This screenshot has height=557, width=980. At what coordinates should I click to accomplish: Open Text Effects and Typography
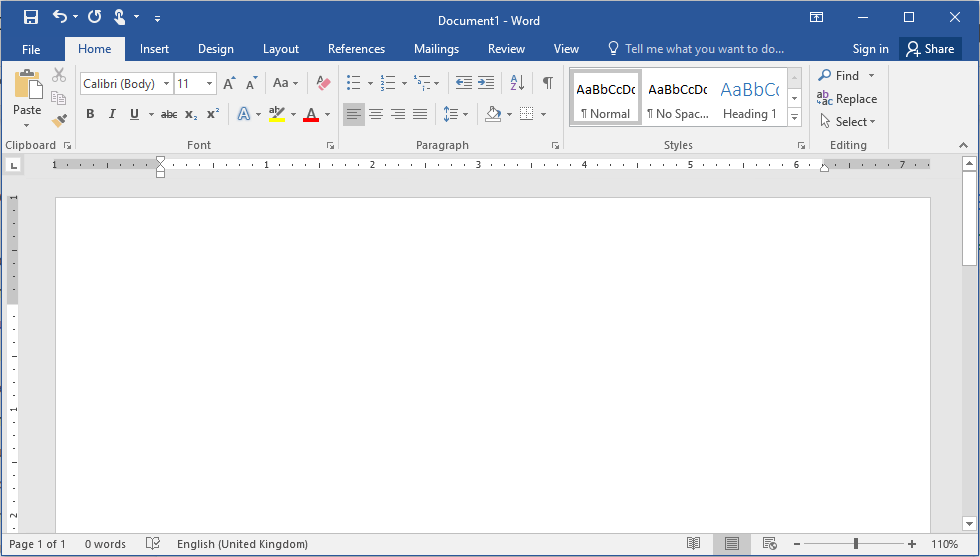(x=244, y=114)
